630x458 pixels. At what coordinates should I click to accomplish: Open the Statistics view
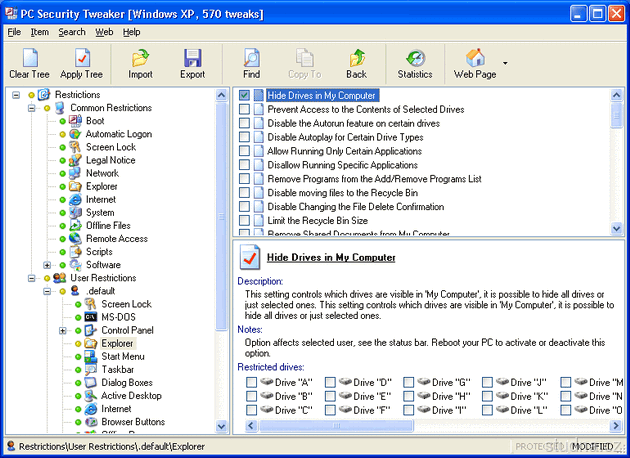click(x=415, y=58)
